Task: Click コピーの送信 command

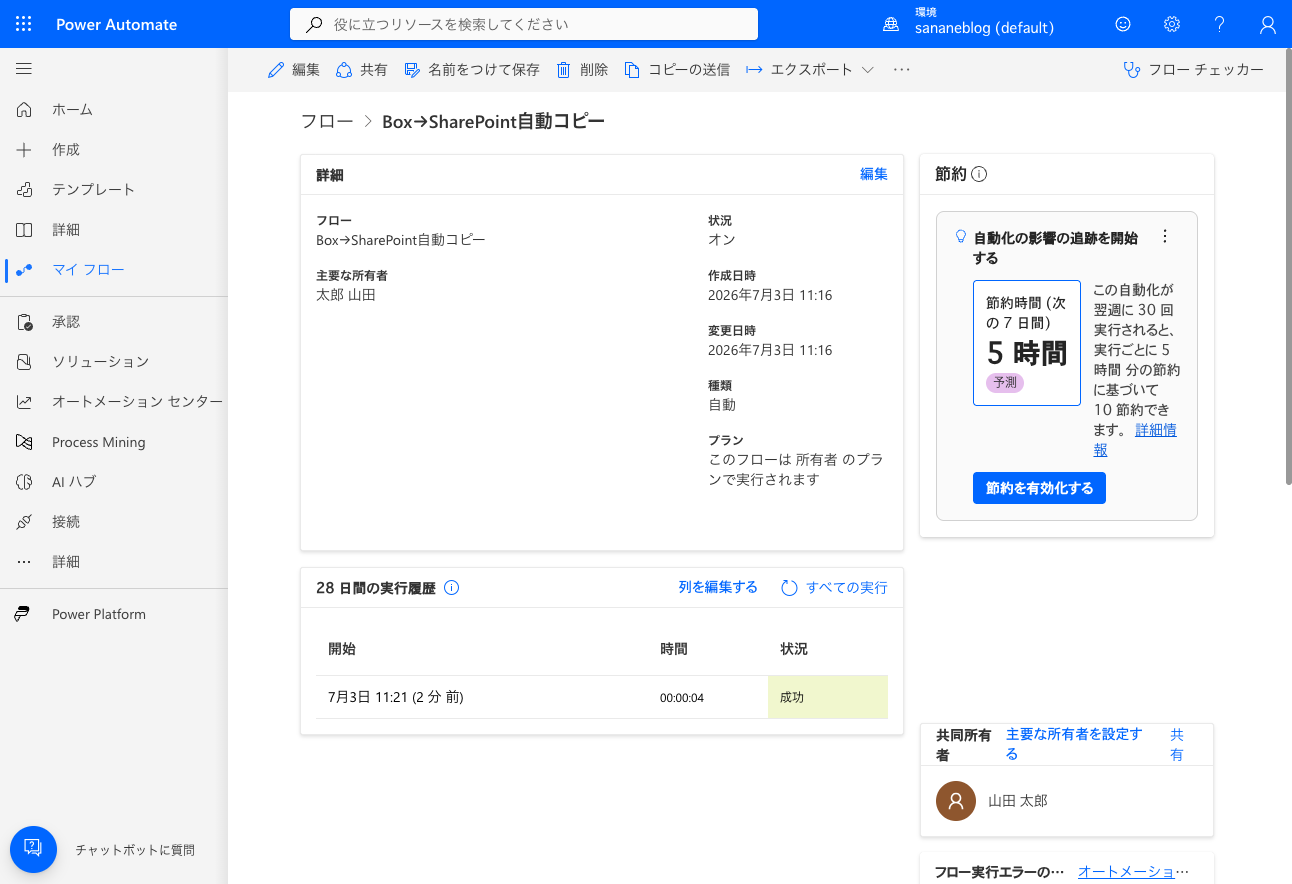Action: 677,70
